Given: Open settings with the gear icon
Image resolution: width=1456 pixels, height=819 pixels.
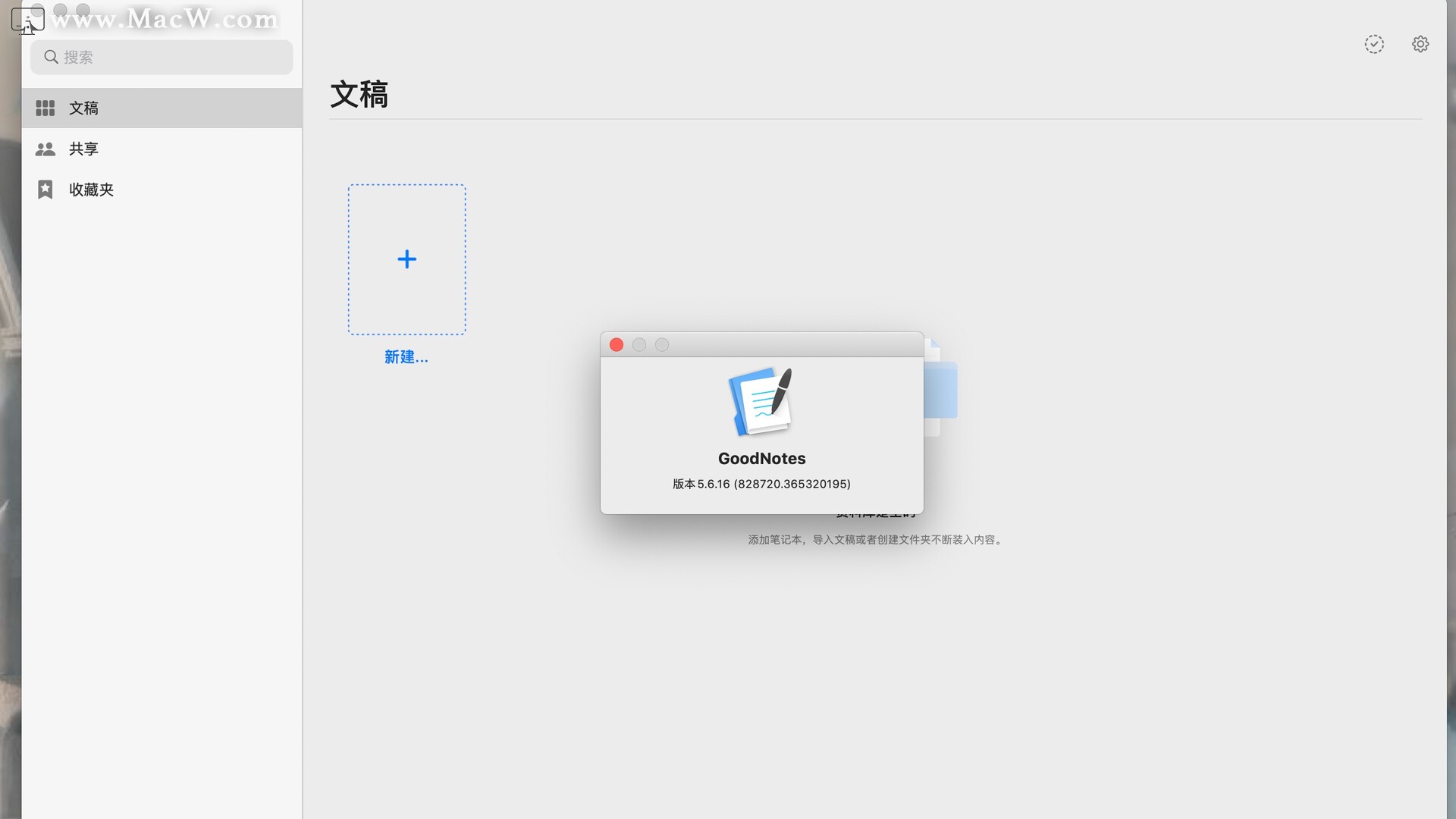Looking at the screenshot, I should [1420, 44].
